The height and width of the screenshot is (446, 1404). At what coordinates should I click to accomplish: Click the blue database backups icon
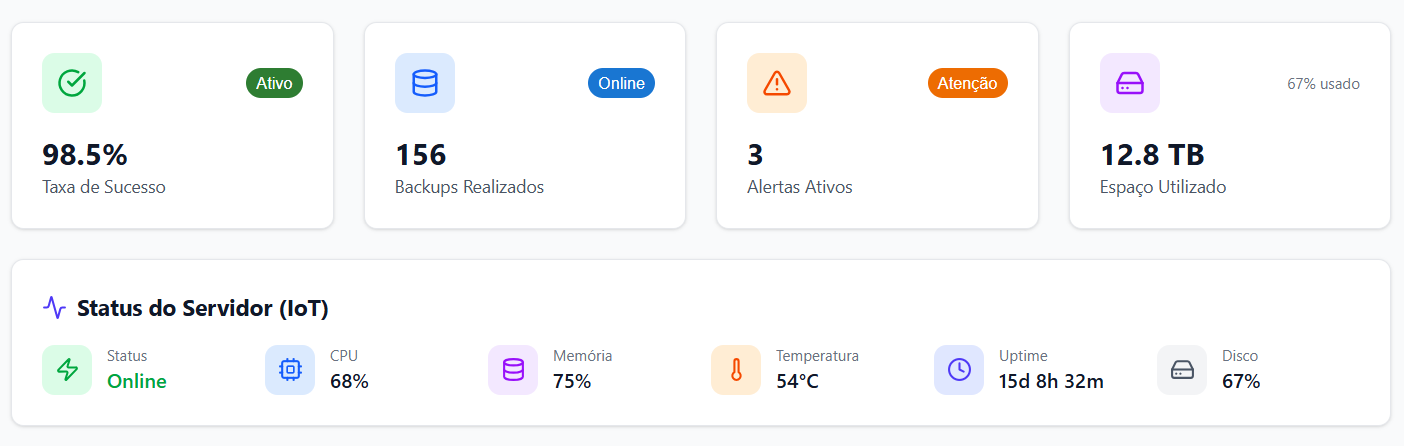(x=425, y=83)
